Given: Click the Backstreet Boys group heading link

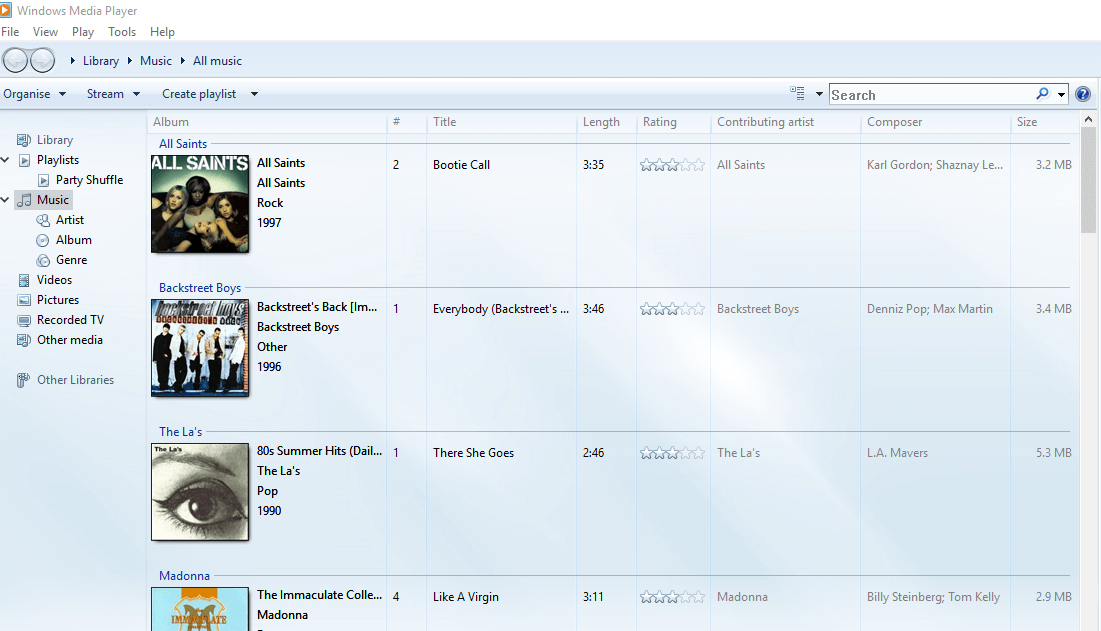Looking at the screenshot, I should (x=199, y=288).
